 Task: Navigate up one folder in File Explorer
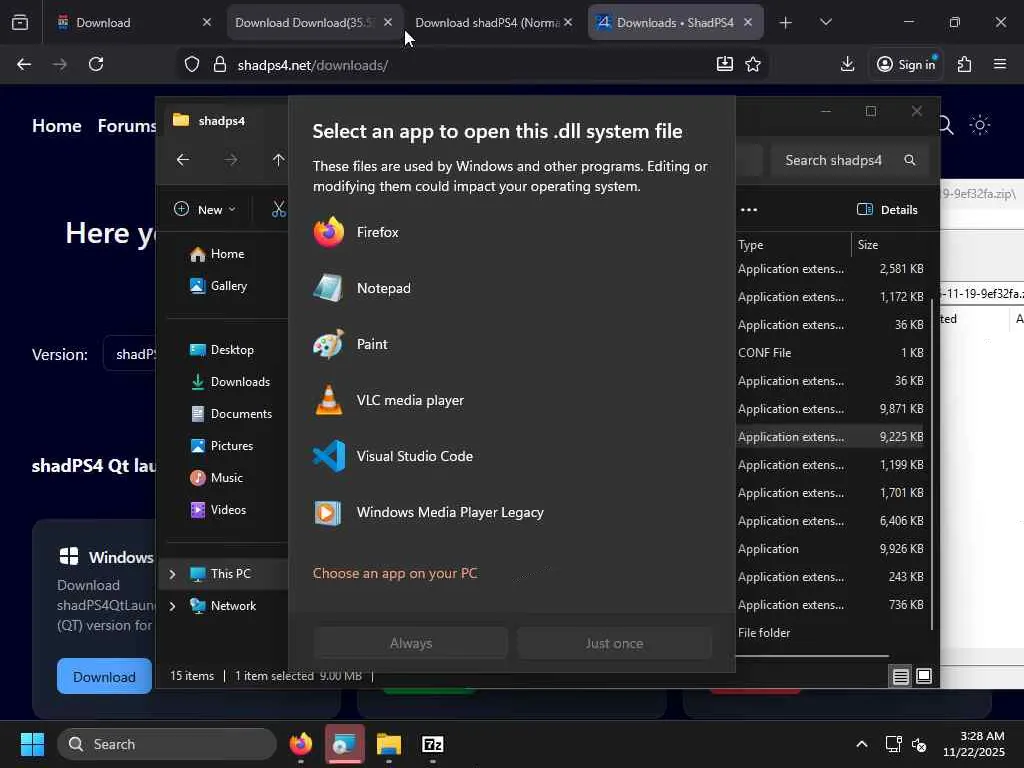pyautogui.click(x=278, y=160)
